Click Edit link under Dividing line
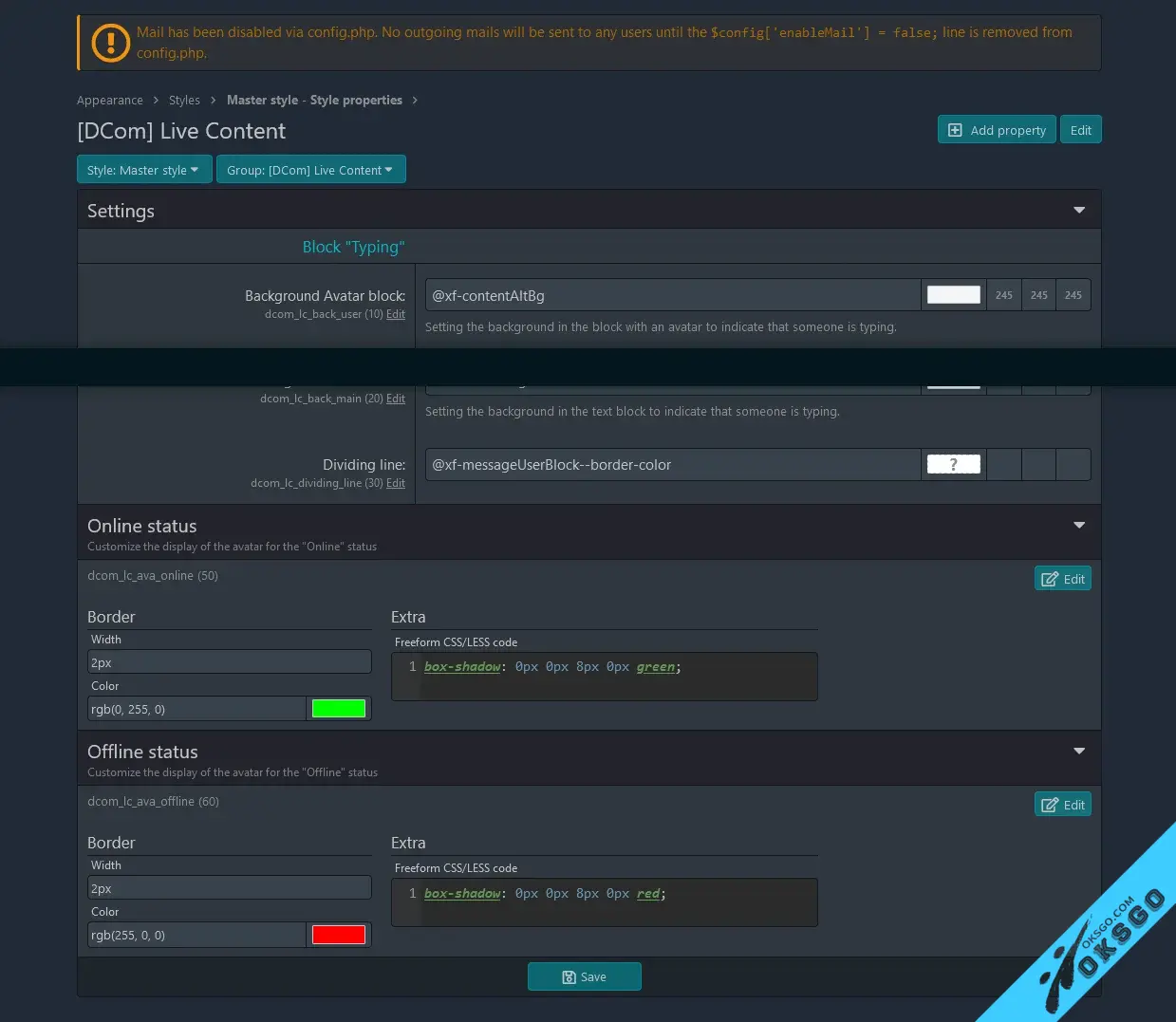 click(396, 483)
